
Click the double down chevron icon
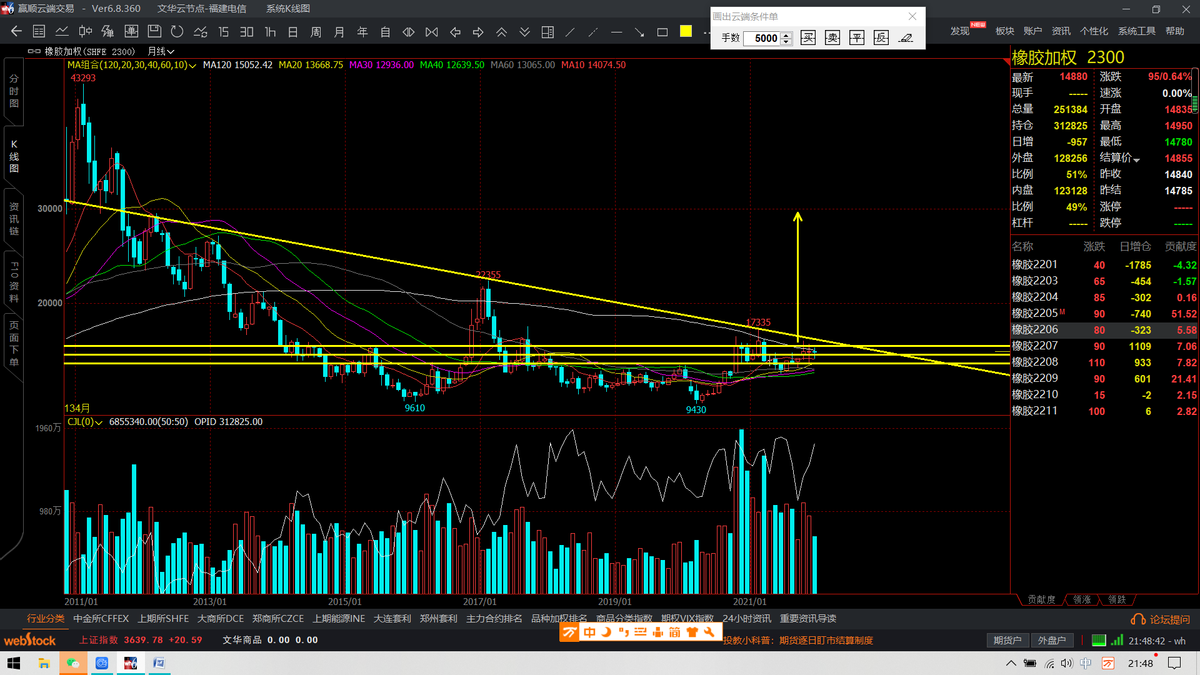point(524,32)
